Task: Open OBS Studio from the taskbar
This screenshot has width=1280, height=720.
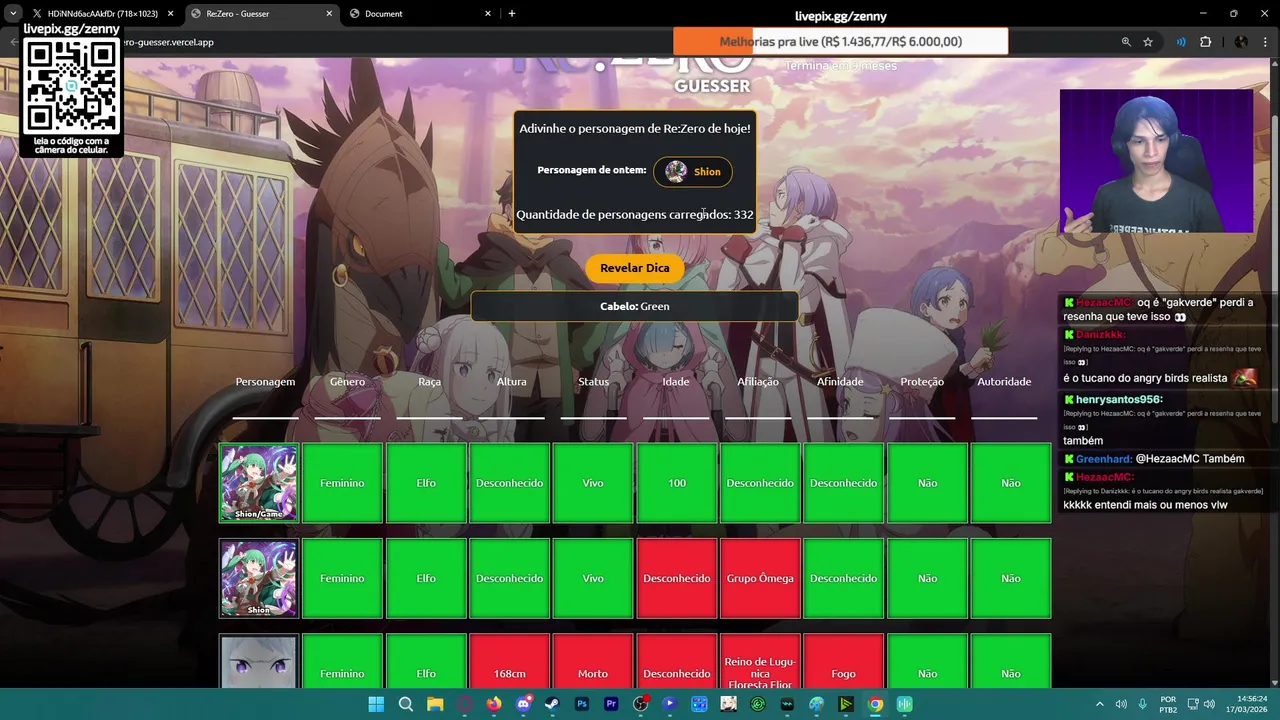Action: [x=641, y=704]
